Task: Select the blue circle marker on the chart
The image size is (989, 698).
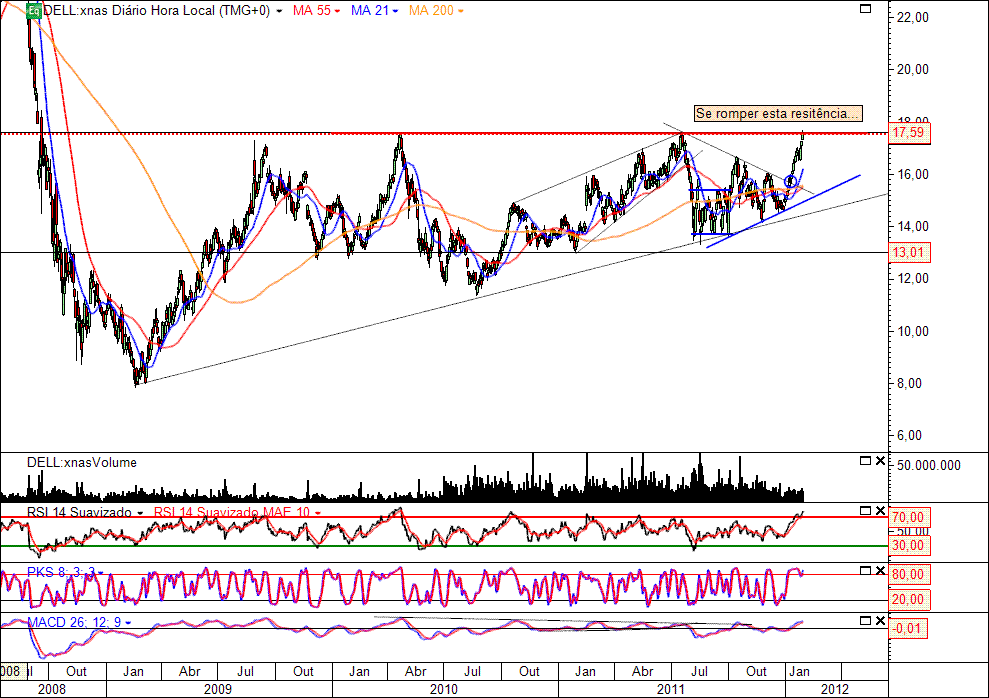Action: (x=791, y=181)
